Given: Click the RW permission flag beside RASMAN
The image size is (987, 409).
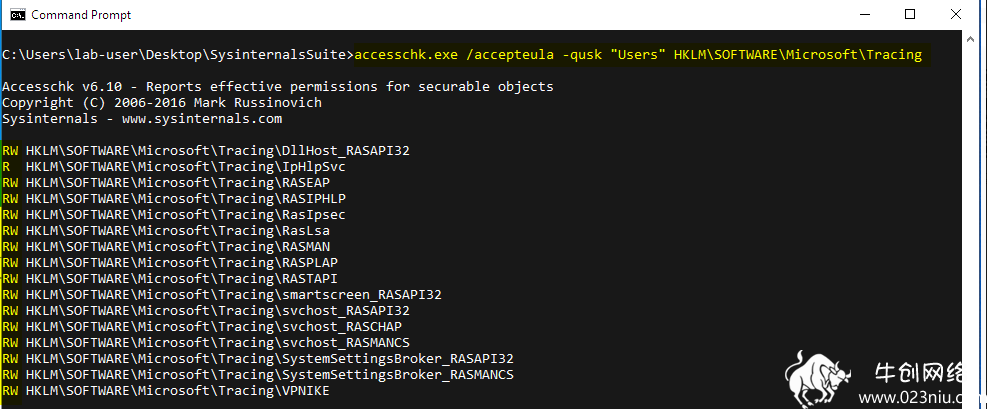Looking at the screenshot, I should point(10,247).
